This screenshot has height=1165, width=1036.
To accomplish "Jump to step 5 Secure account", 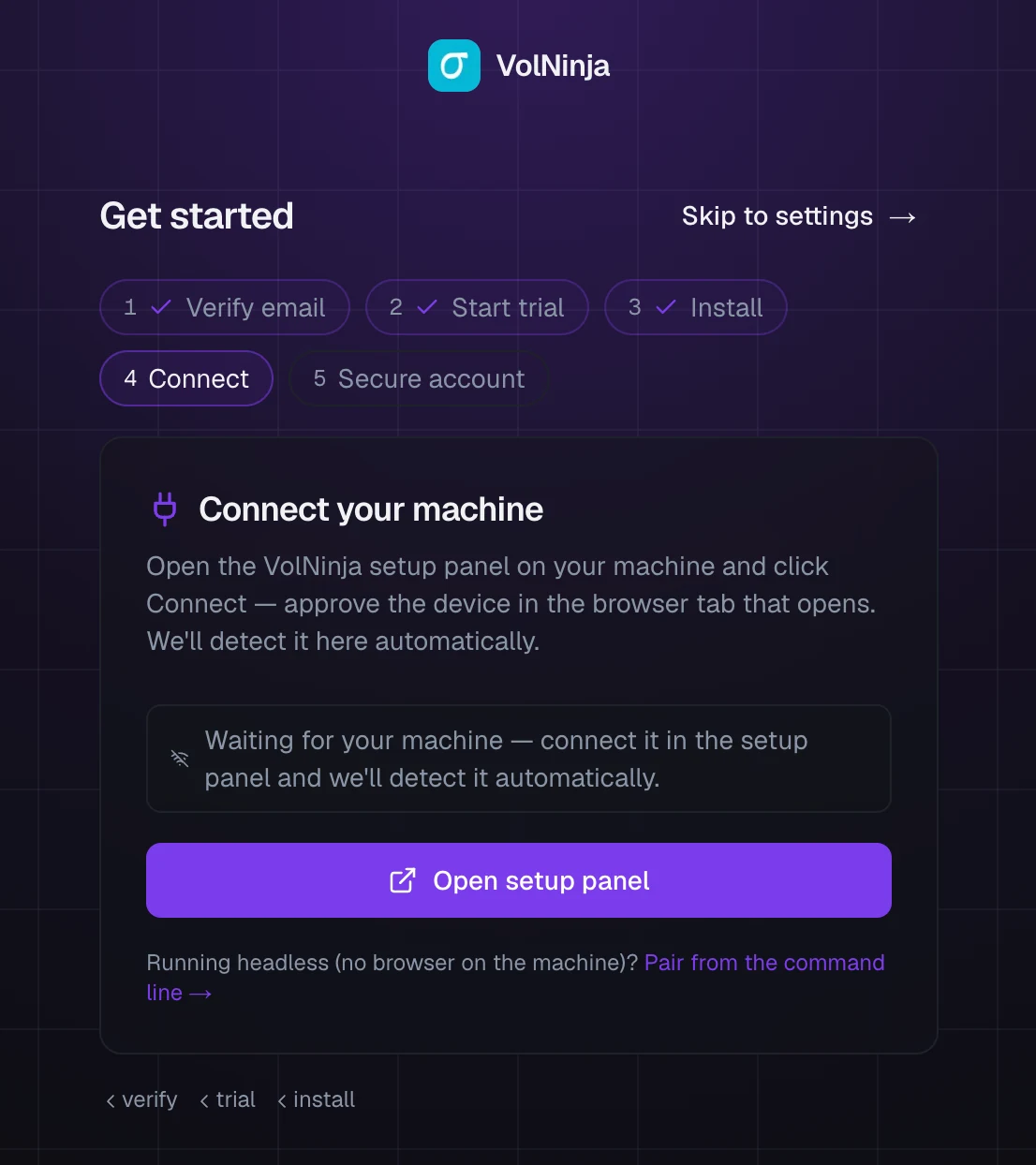I will [419, 378].
